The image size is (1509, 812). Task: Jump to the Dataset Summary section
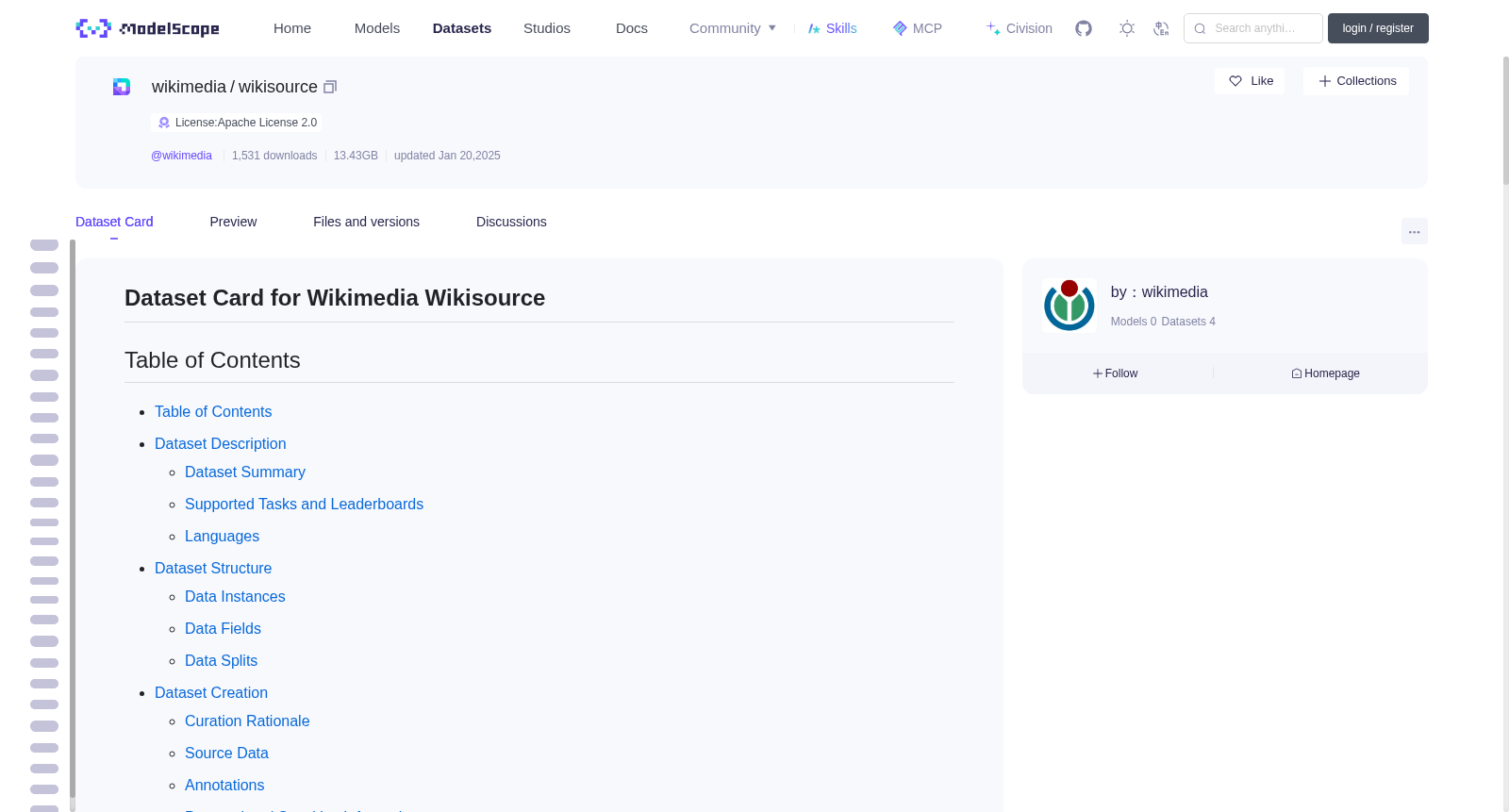245,472
